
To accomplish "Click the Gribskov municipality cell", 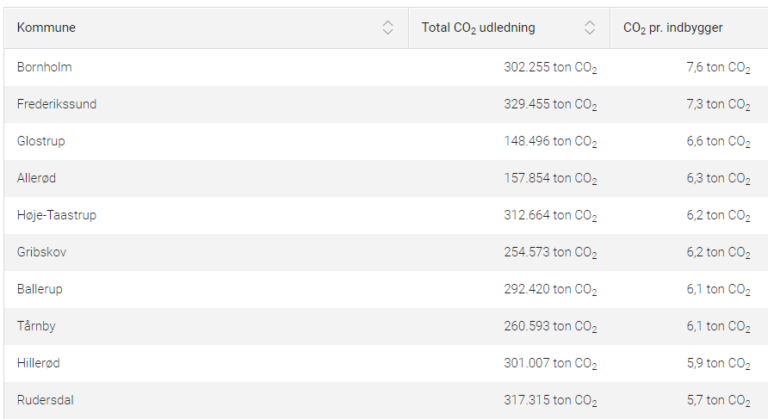I will point(41,252).
